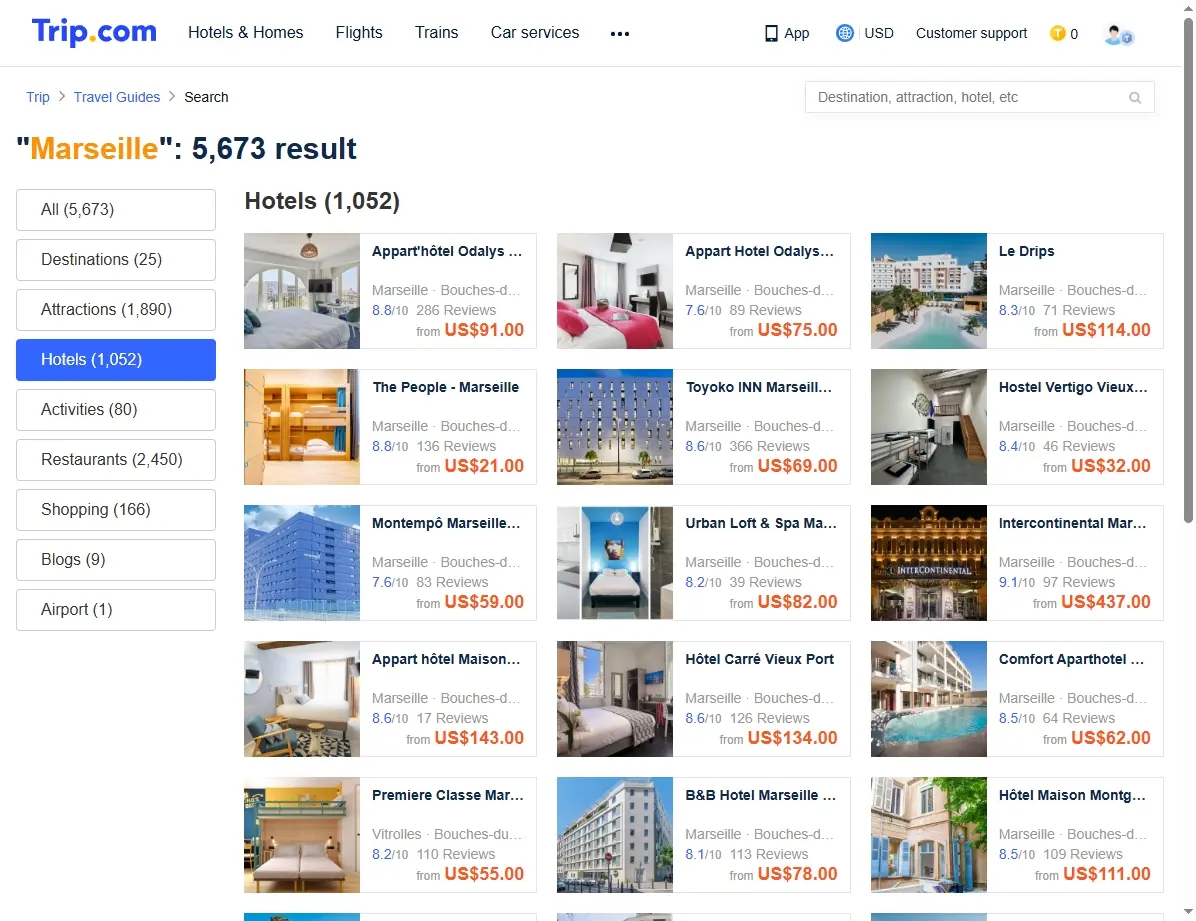Open Urban Loft & Spa photo

[x=615, y=562]
